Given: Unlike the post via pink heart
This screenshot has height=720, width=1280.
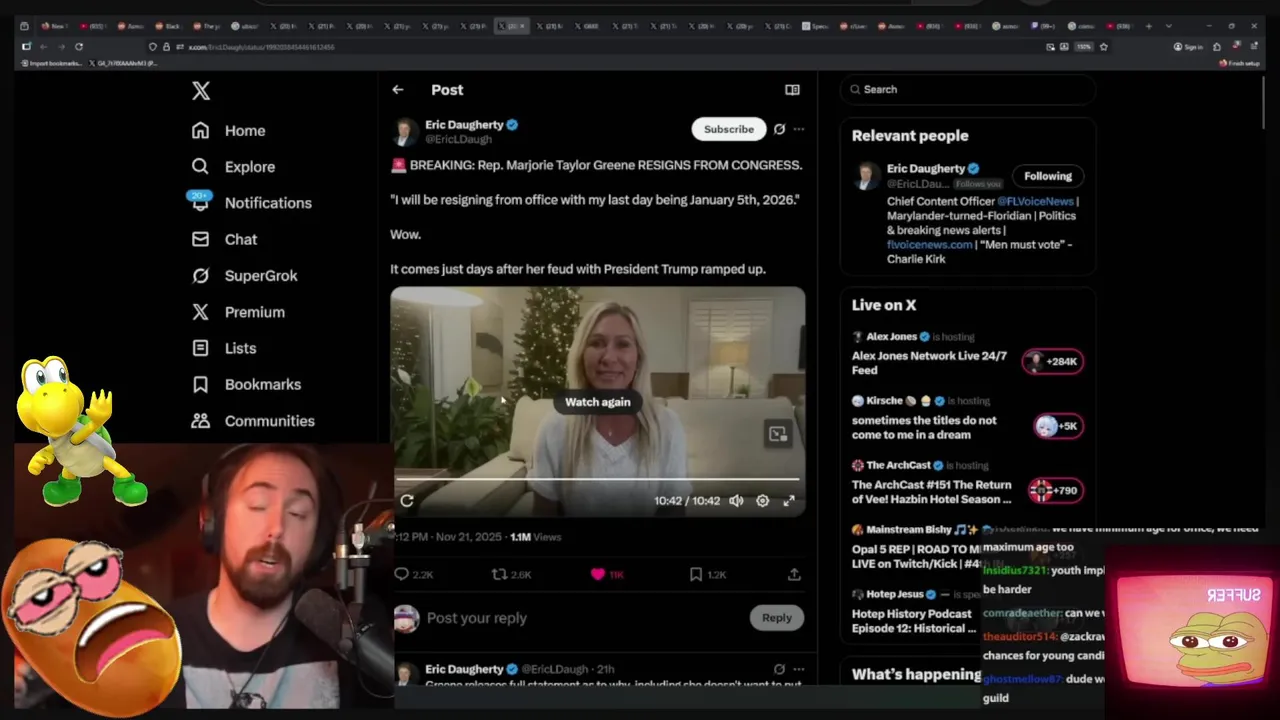Looking at the screenshot, I should point(598,575).
